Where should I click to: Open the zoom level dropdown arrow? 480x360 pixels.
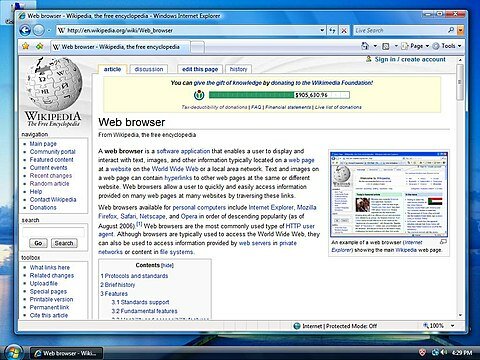pos(452,326)
